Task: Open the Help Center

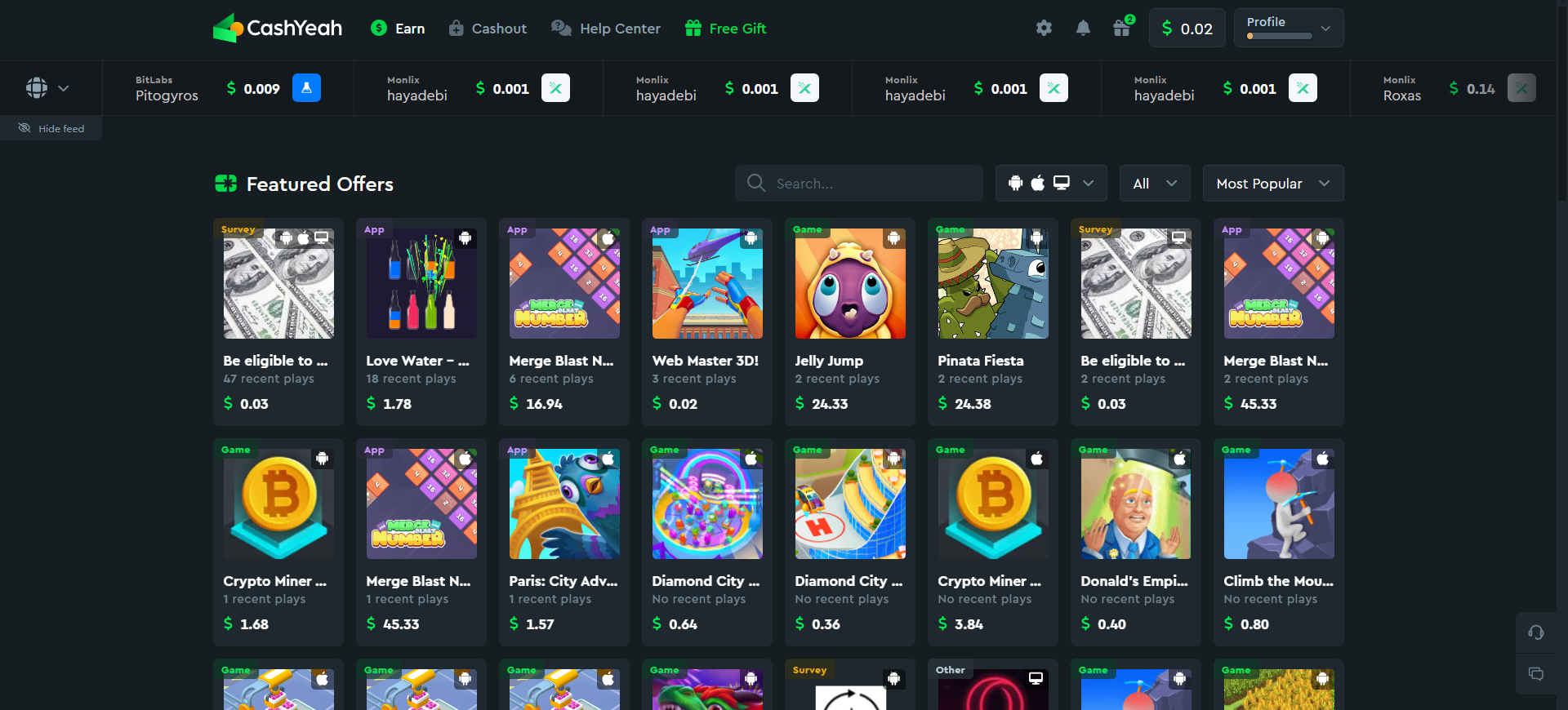Action: [606, 29]
